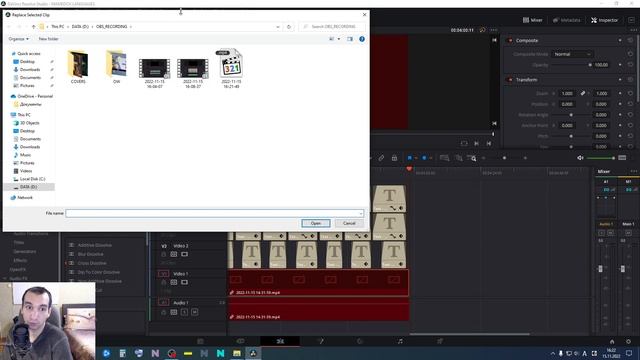Open the Organize dropdown menu

18,39
